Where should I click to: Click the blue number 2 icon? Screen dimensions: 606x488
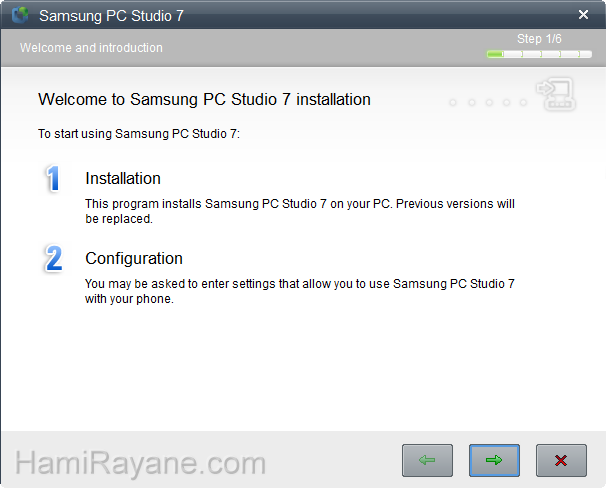tap(53, 258)
